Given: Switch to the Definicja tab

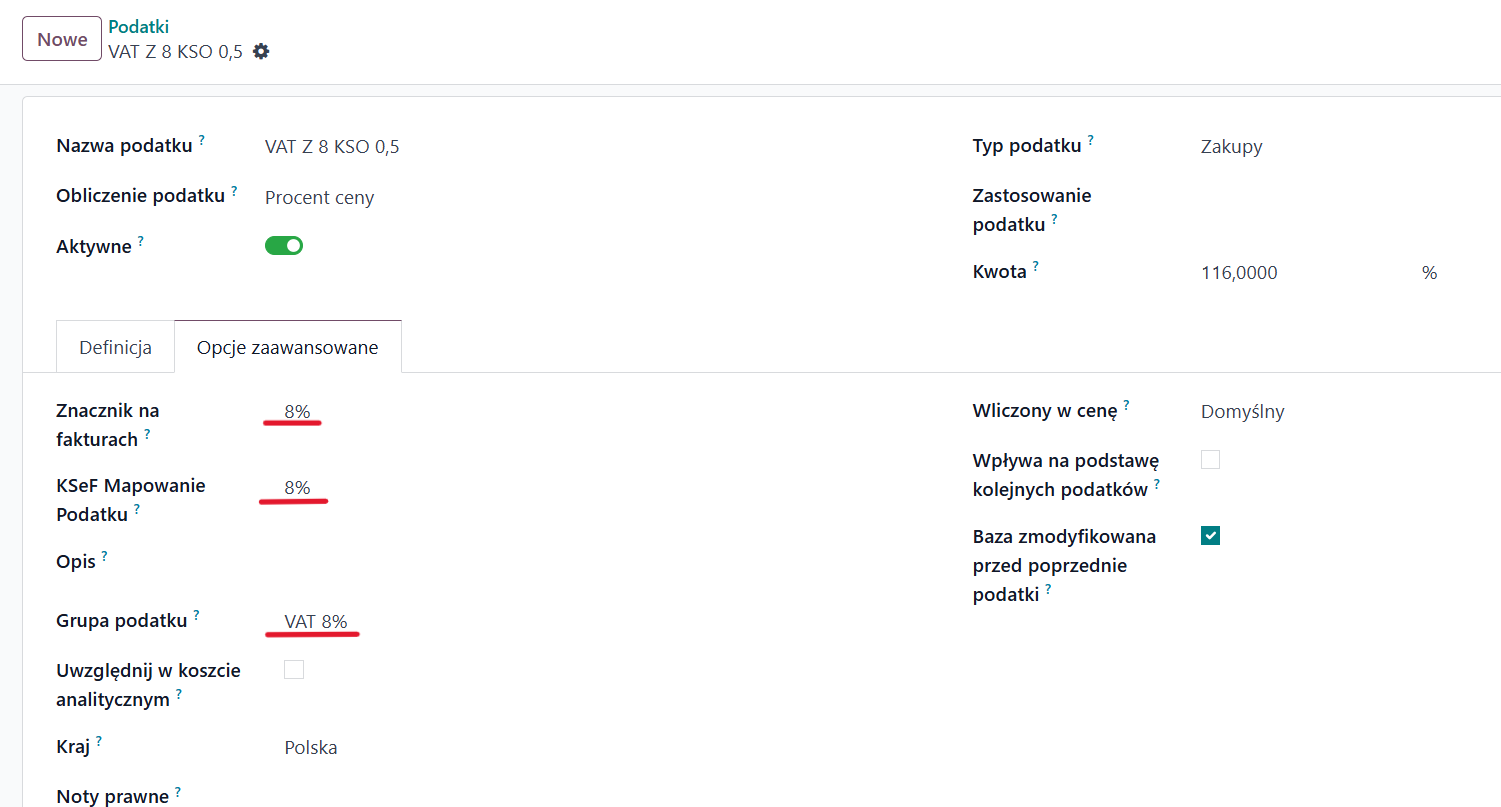Looking at the screenshot, I should click(116, 348).
